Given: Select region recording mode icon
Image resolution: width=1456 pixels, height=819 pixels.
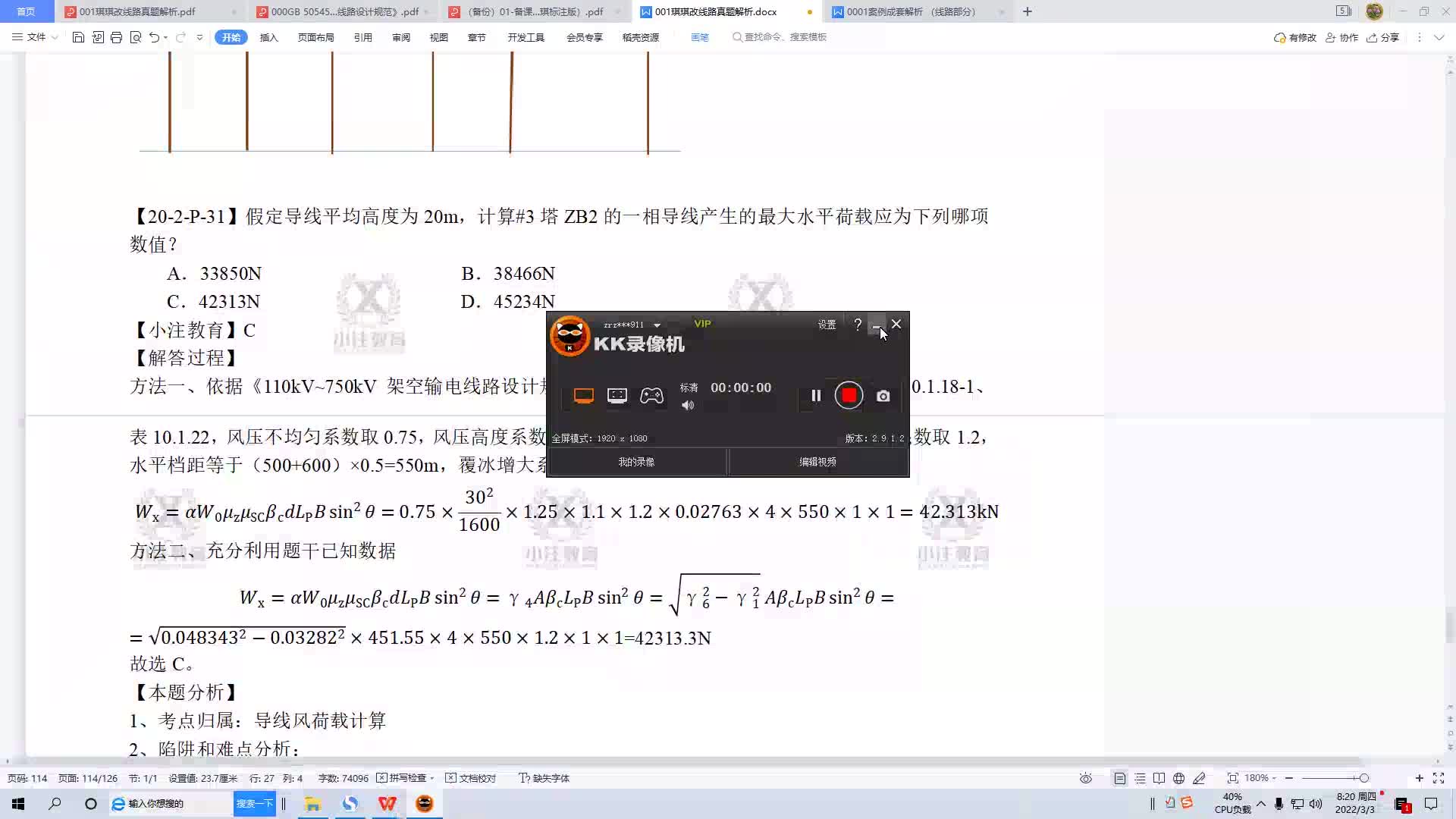Looking at the screenshot, I should pyautogui.click(x=617, y=395).
